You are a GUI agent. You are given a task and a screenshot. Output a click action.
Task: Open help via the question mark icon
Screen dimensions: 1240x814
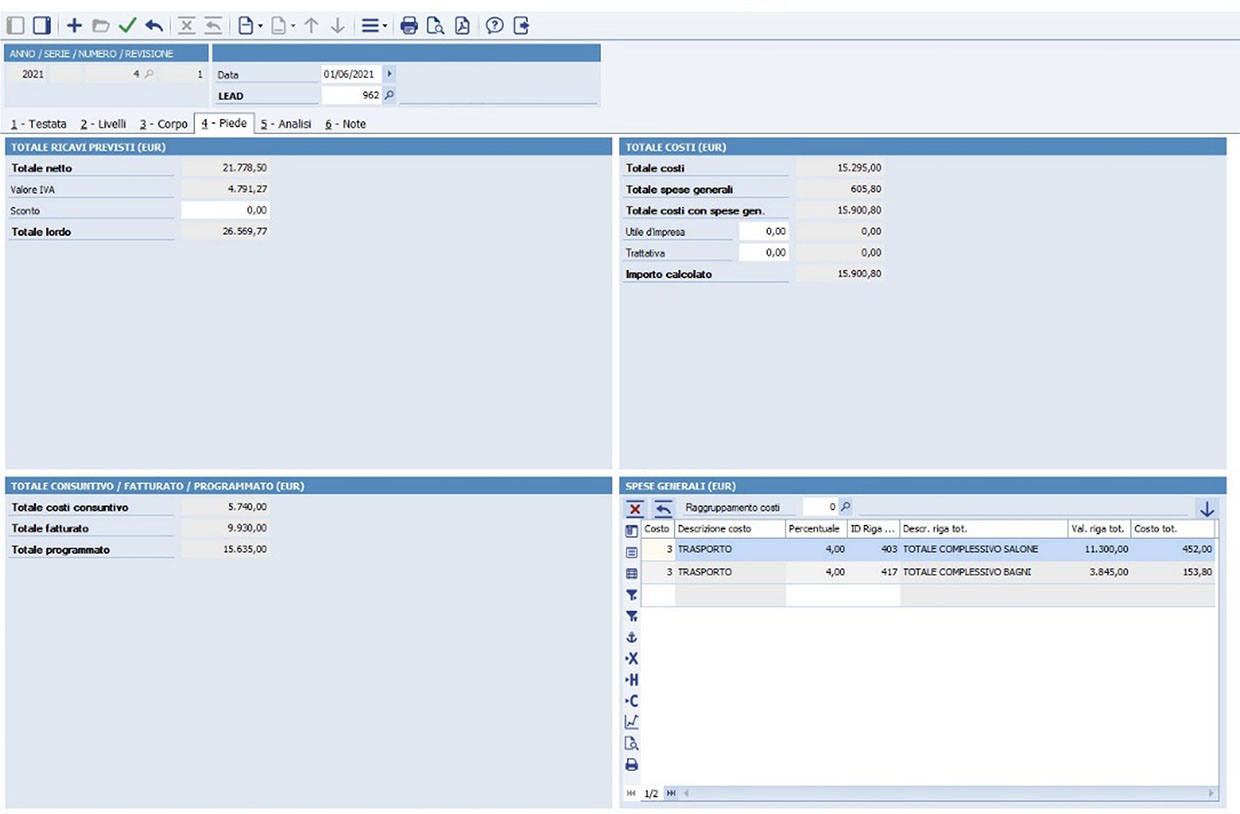click(494, 26)
